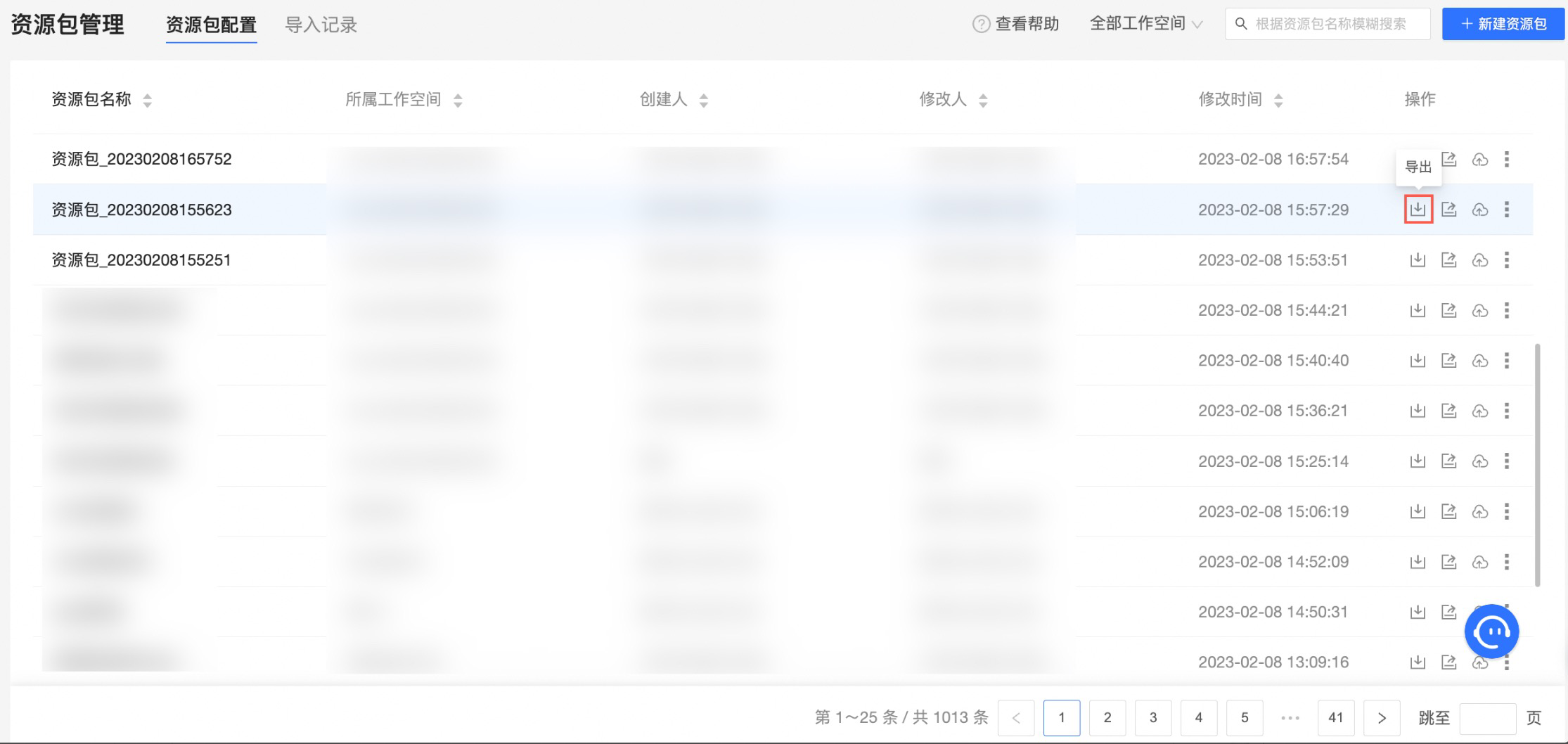The width and height of the screenshot is (1568, 744).
Task: Click share icon in 15:36:21 row
Action: pos(1448,411)
